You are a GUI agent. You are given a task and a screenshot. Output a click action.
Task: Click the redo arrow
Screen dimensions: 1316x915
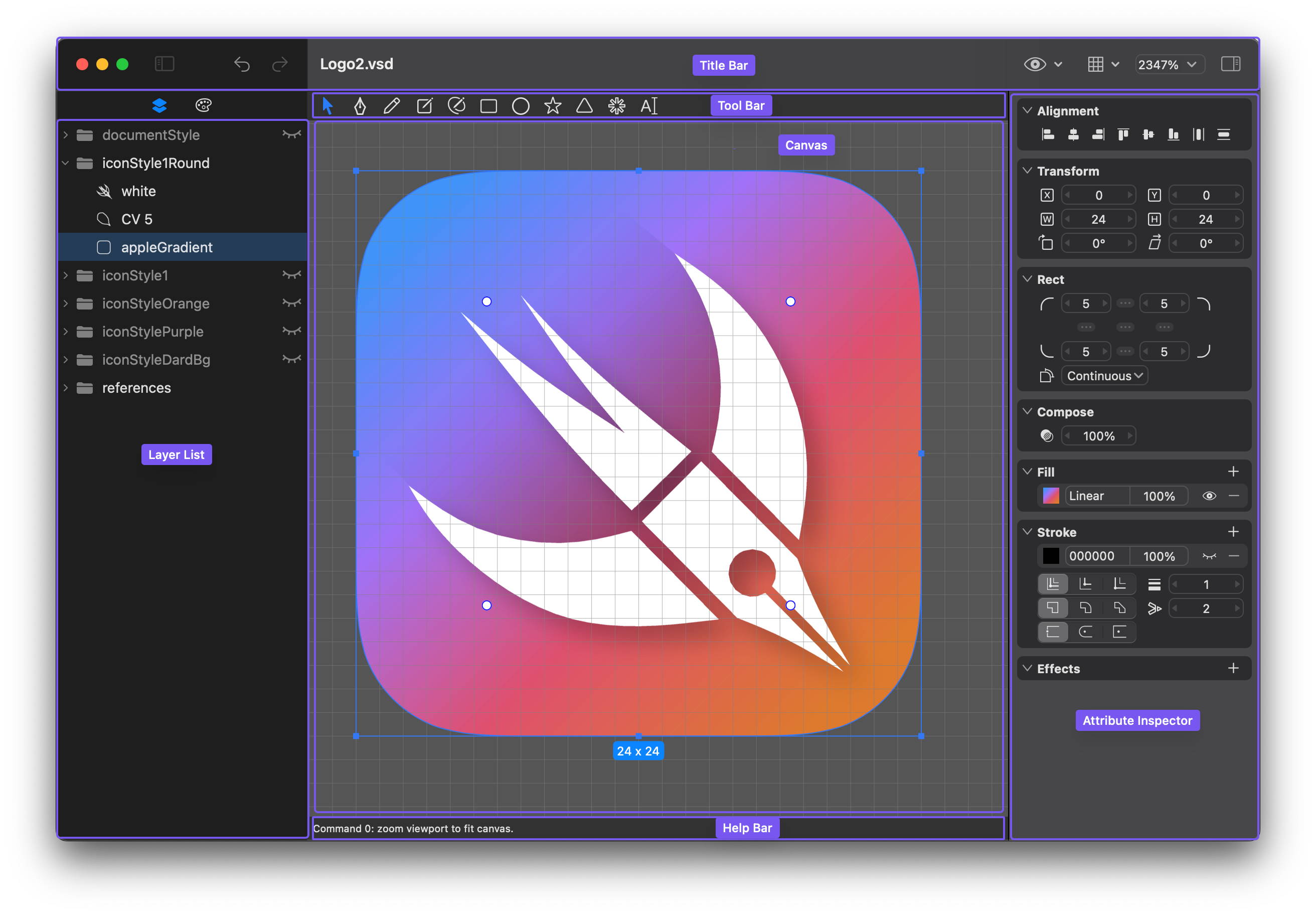tap(280, 64)
